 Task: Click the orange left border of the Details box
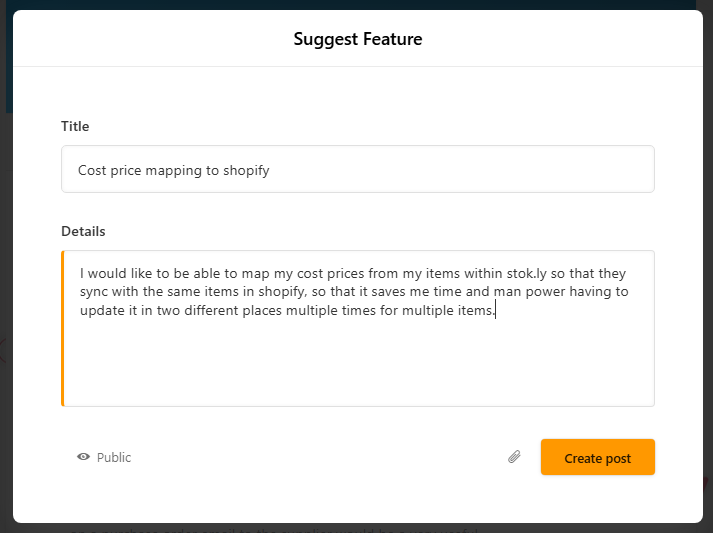[63, 328]
